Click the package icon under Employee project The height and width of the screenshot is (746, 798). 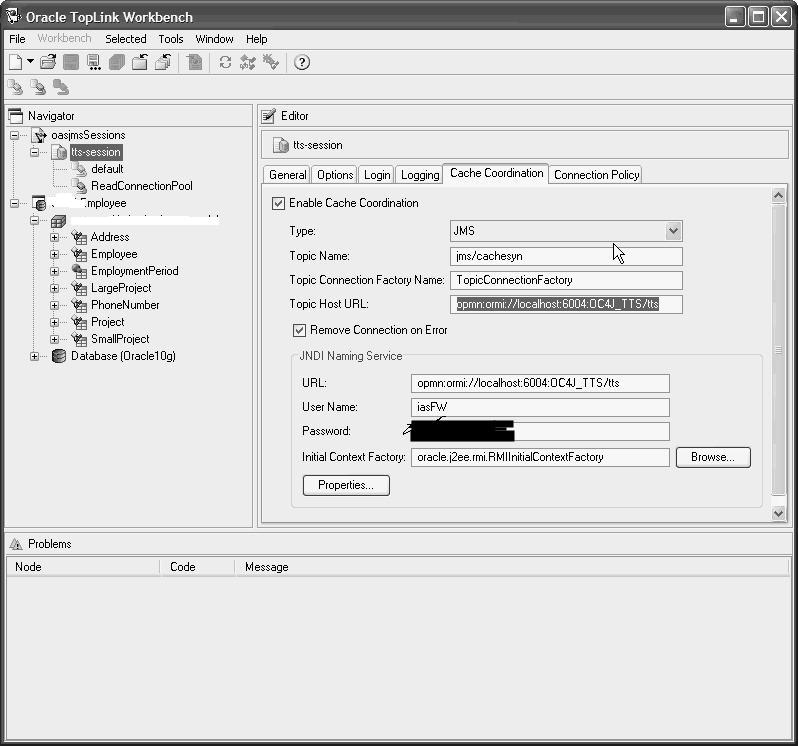click(58, 221)
